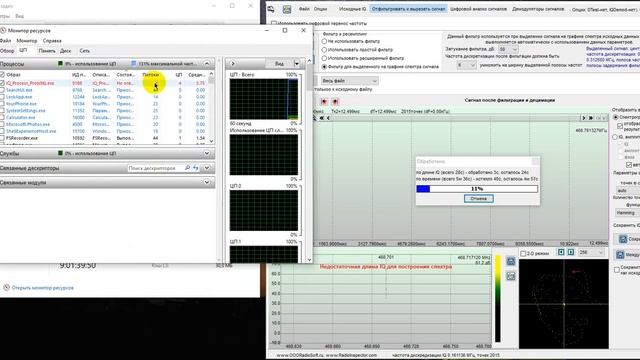This screenshot has width=640, height=360.
Task: Collapse the Процессы section chevron
Action: pyautogui.click(x=207, y=64)
